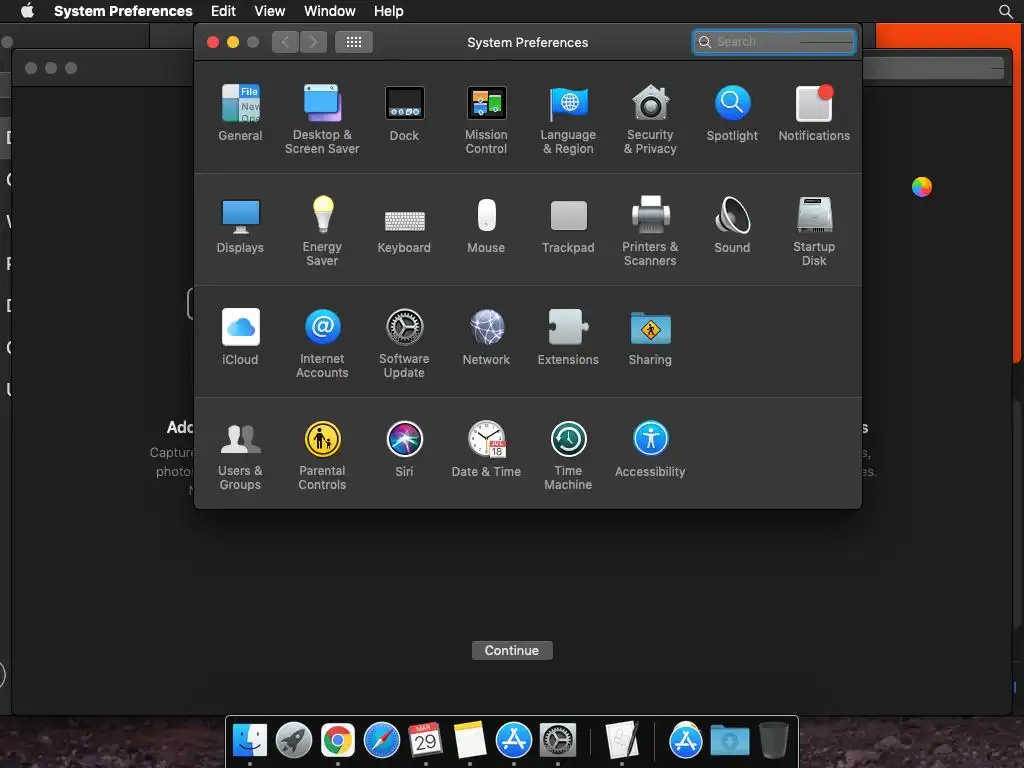Open Mouse preferences
Viewport: 1024px width, 768px height.
tap(486, 225)
